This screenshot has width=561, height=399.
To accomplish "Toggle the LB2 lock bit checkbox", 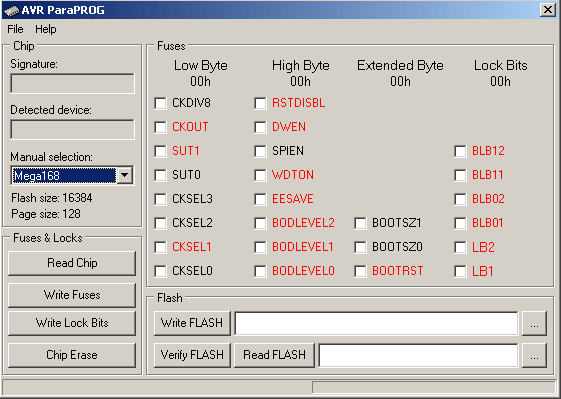I will pos(460,247).
